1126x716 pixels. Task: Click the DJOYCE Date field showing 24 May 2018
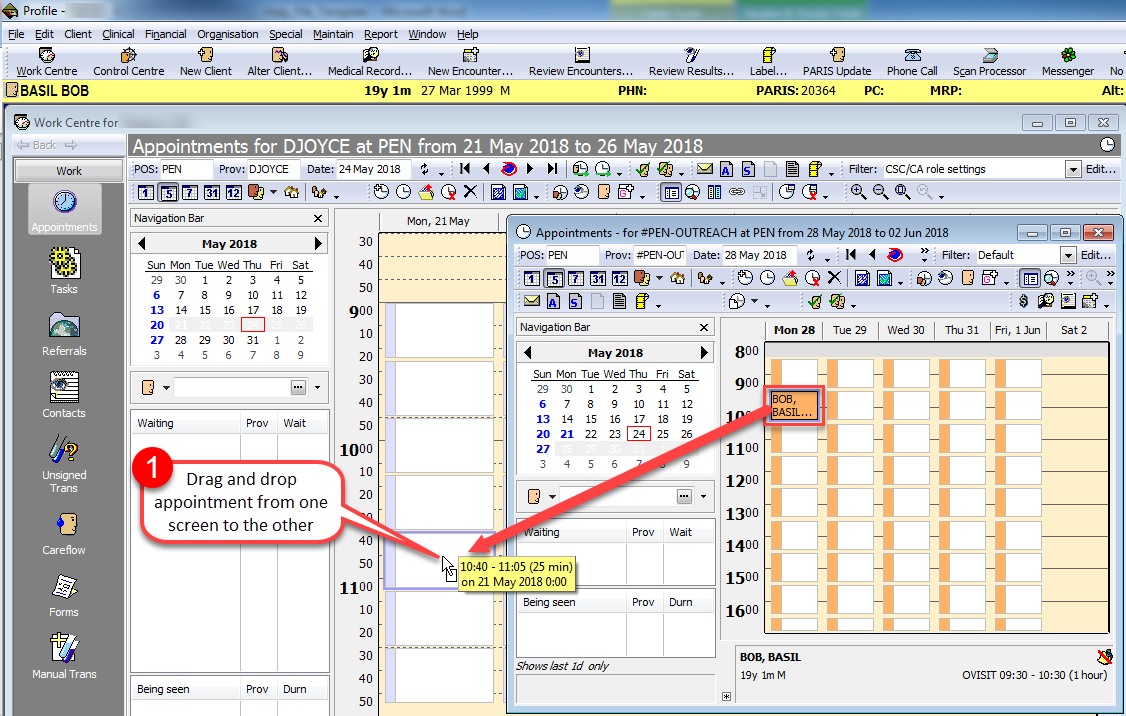pyautogui.click(x=374, y=169)
